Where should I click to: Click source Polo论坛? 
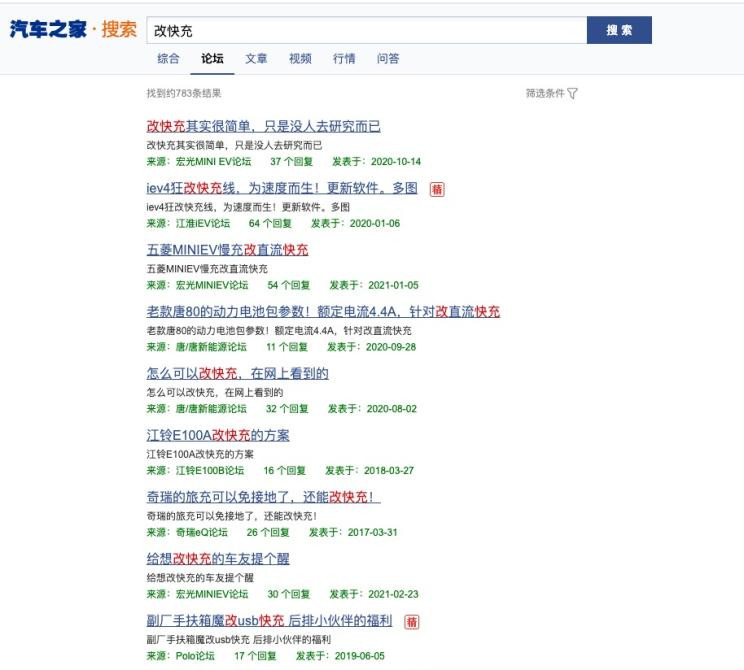(x=195, y=656)
